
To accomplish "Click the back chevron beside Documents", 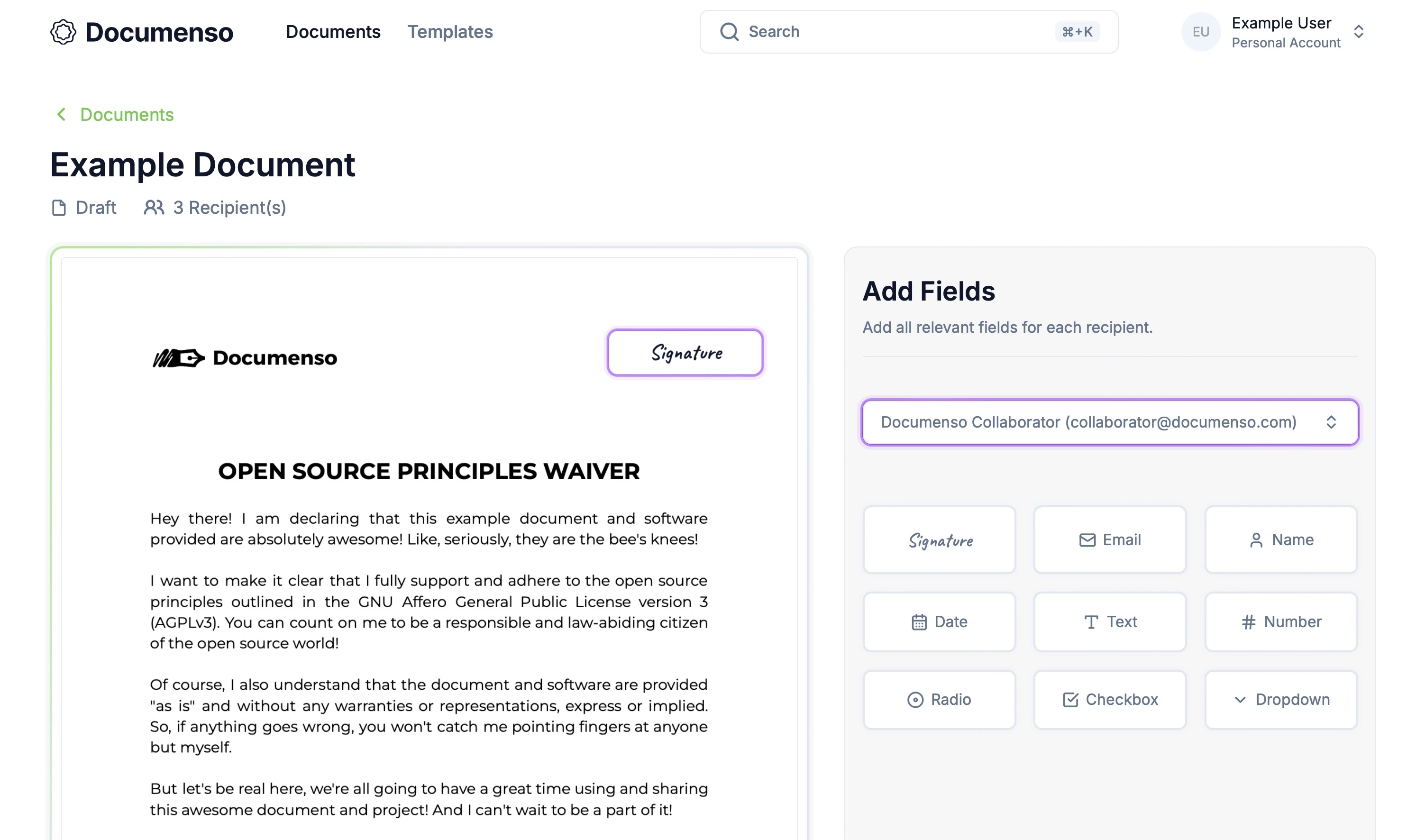I will coord(61,114).
